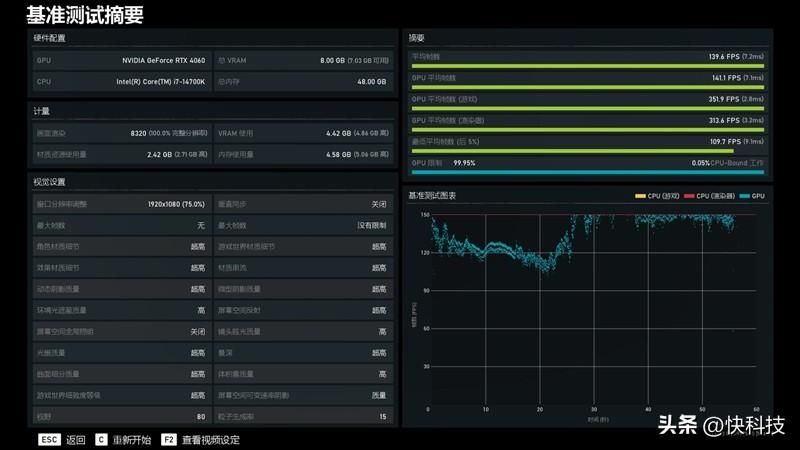The image size is (800, 450).
Task: Click the red CPU (渲染器) legend swatch
Action: coord(689,196)
